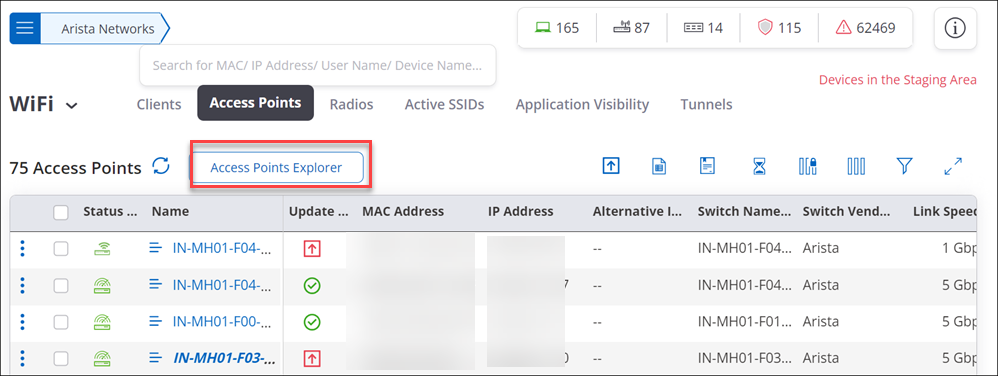Switch to the Radios tab
The height and width of the screenshot is (376, 999).
click(351, 105)
